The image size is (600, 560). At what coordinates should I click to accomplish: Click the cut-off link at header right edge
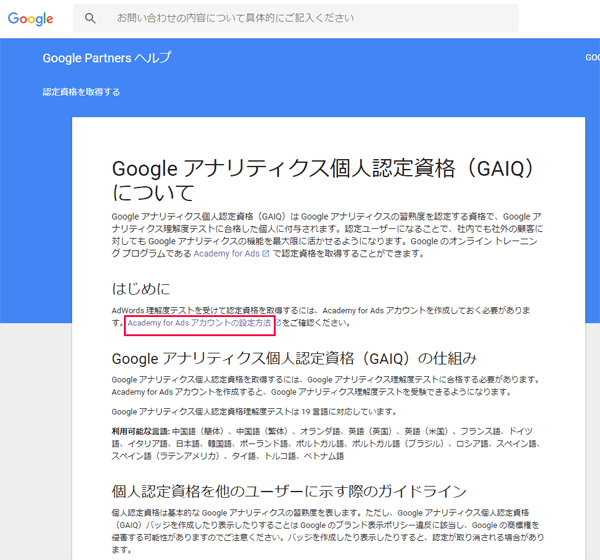tap(592, 58)
